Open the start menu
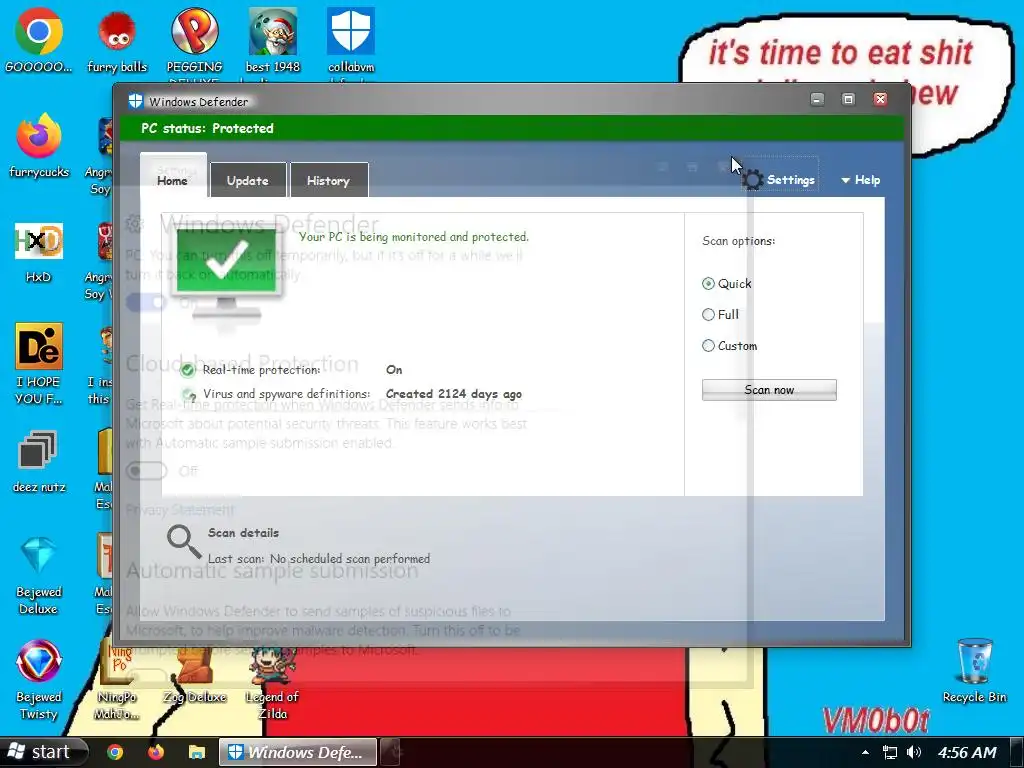1024x768 pixels. (43, 752)
